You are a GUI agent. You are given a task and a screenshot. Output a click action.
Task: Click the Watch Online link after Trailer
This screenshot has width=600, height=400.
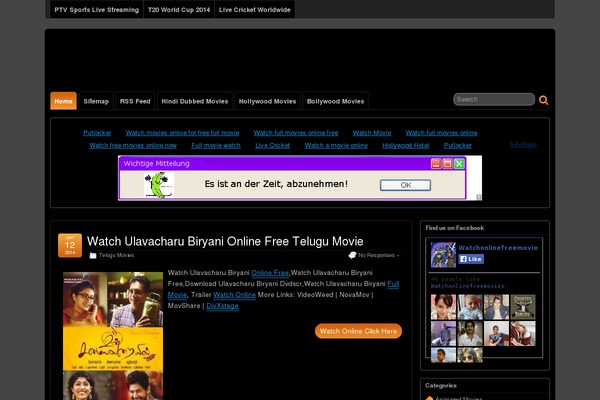coord(235,295)
